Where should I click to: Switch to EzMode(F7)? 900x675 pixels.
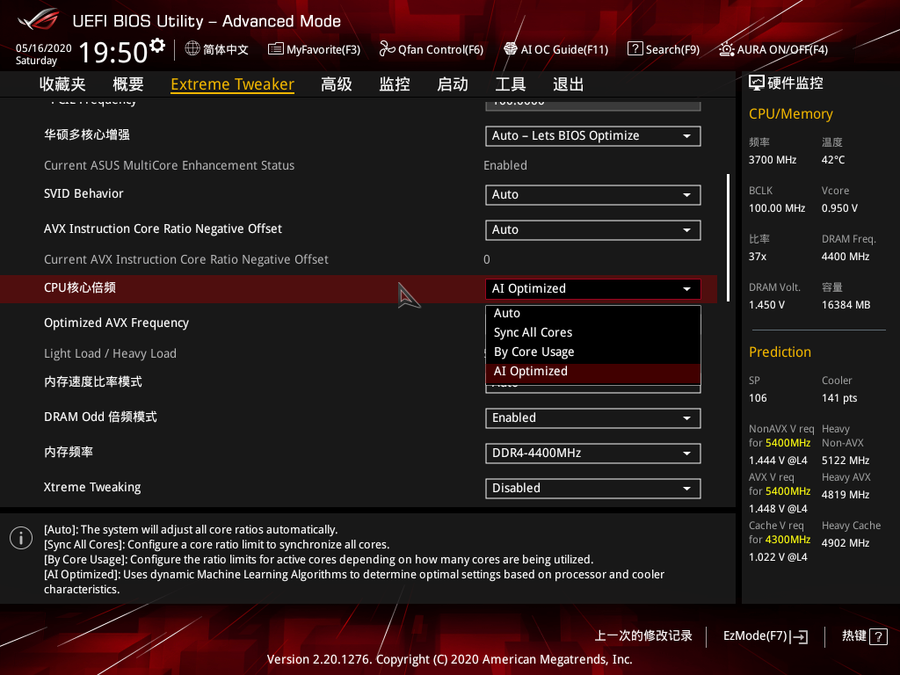tap(765, 636)
